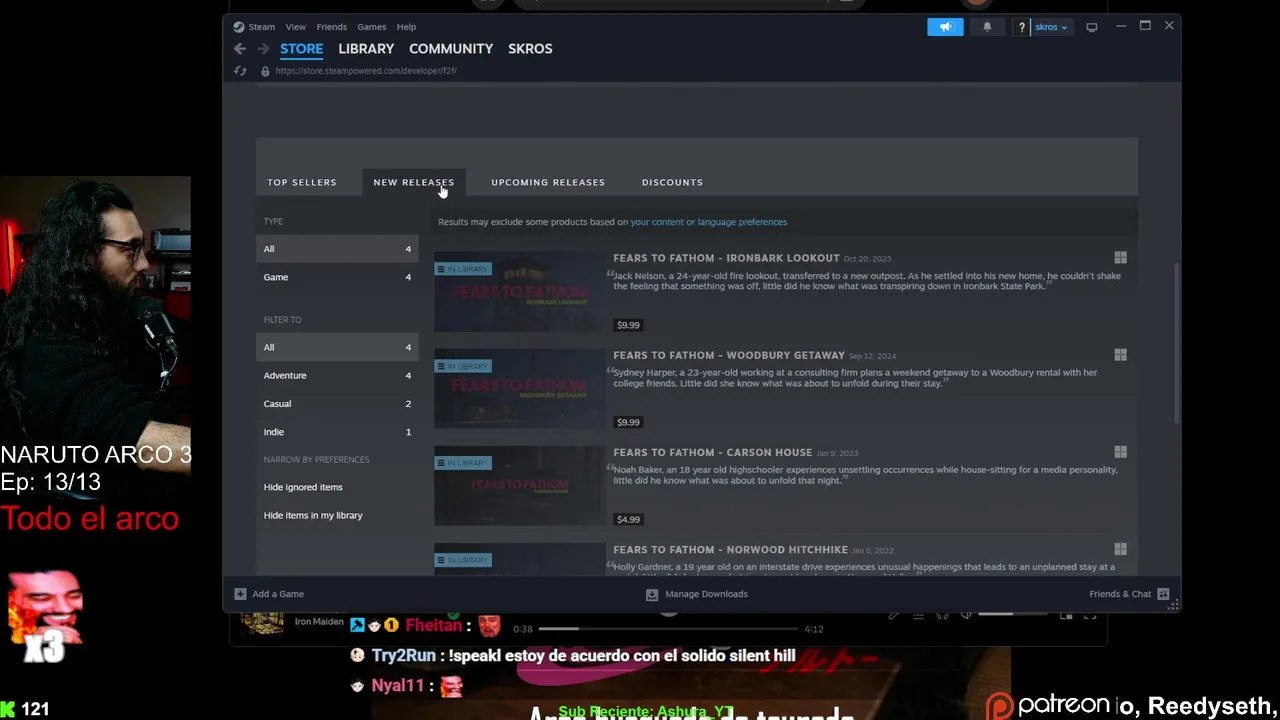1280x720 pixels.
Task: Click the question mark help icon
Action: pyautogui.click(x=1021, y=27)
